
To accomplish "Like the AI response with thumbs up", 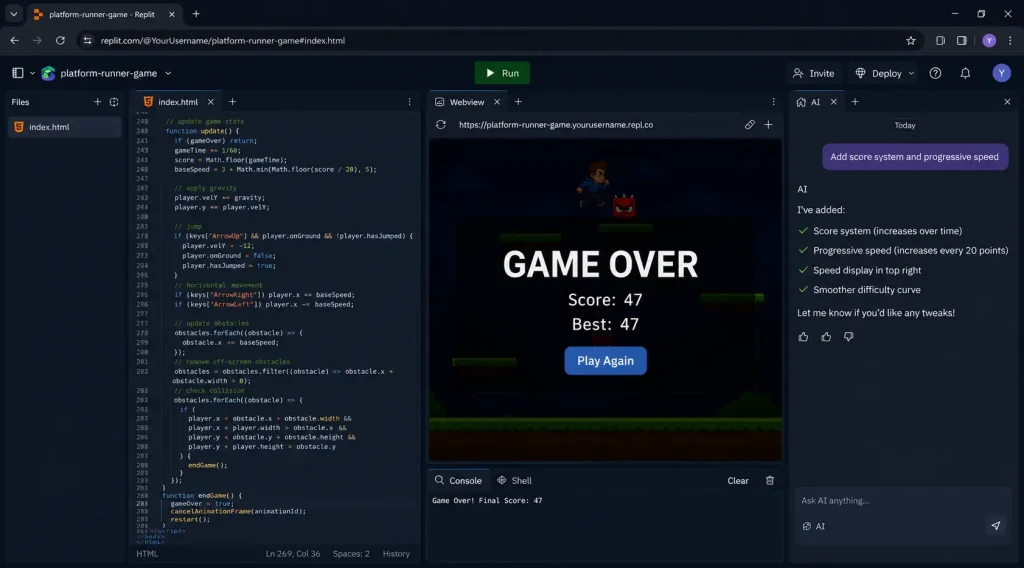I will click(x=803, y=337).
